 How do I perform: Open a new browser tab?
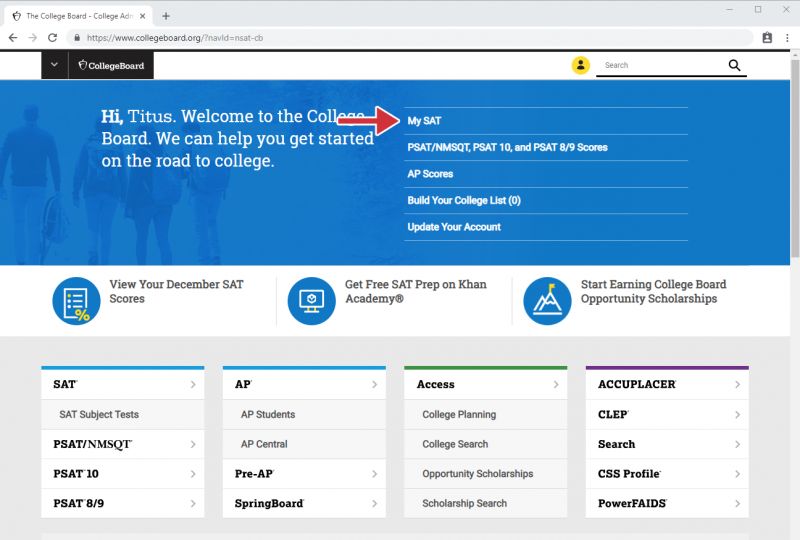point(166,16)
